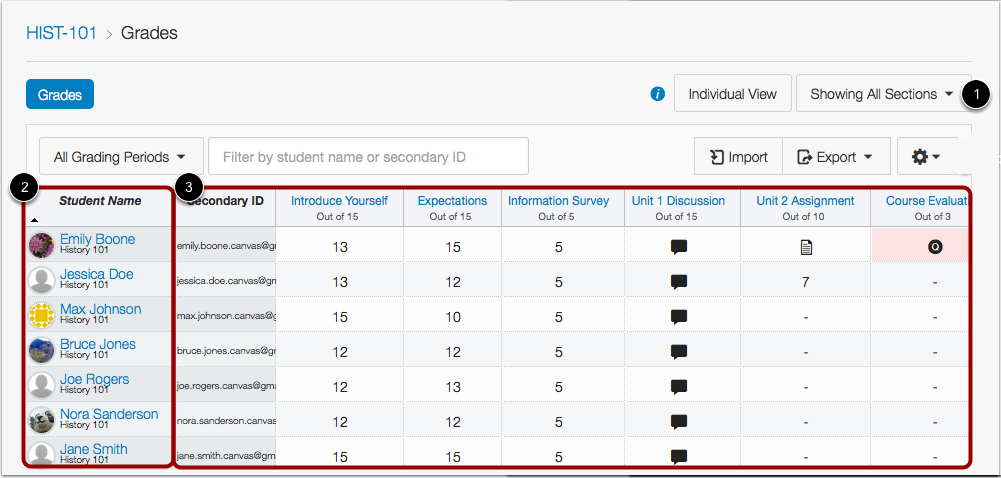The width and height of the screenshot is (1001, 478).
Task: Click Max Johnson's avatar picture
Action: coord(41,316)
